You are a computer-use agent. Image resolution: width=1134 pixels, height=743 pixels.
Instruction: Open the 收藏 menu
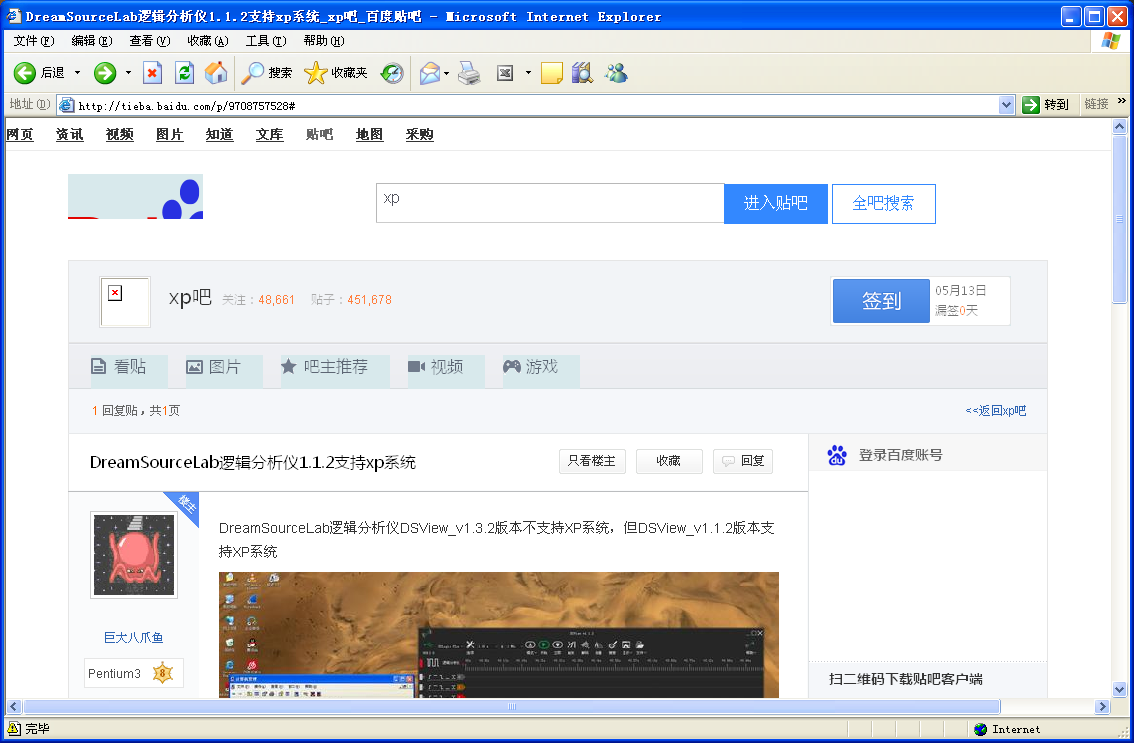tap(208, 41)
